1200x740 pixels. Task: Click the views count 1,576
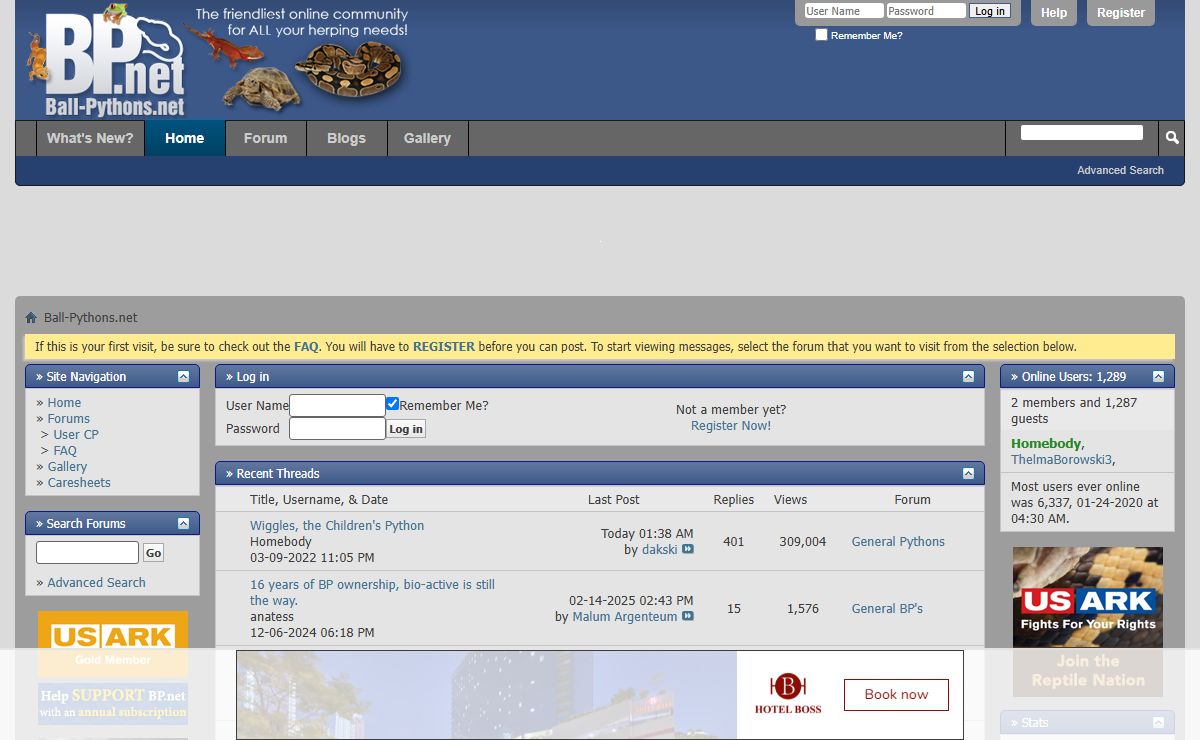(x=803, y=609)
